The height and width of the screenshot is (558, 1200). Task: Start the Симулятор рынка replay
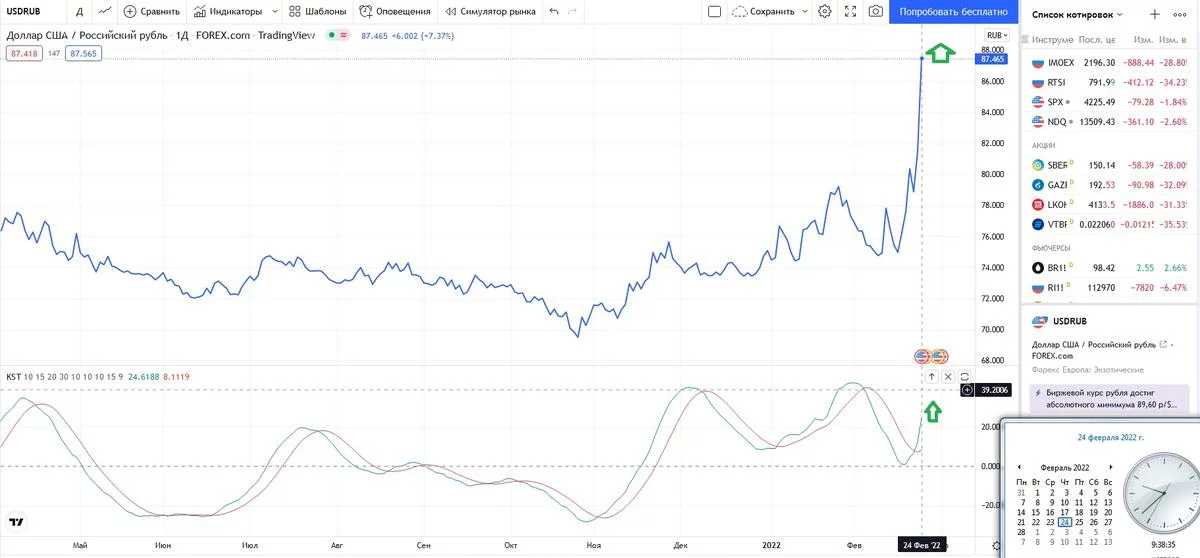[x=488, y=12]
